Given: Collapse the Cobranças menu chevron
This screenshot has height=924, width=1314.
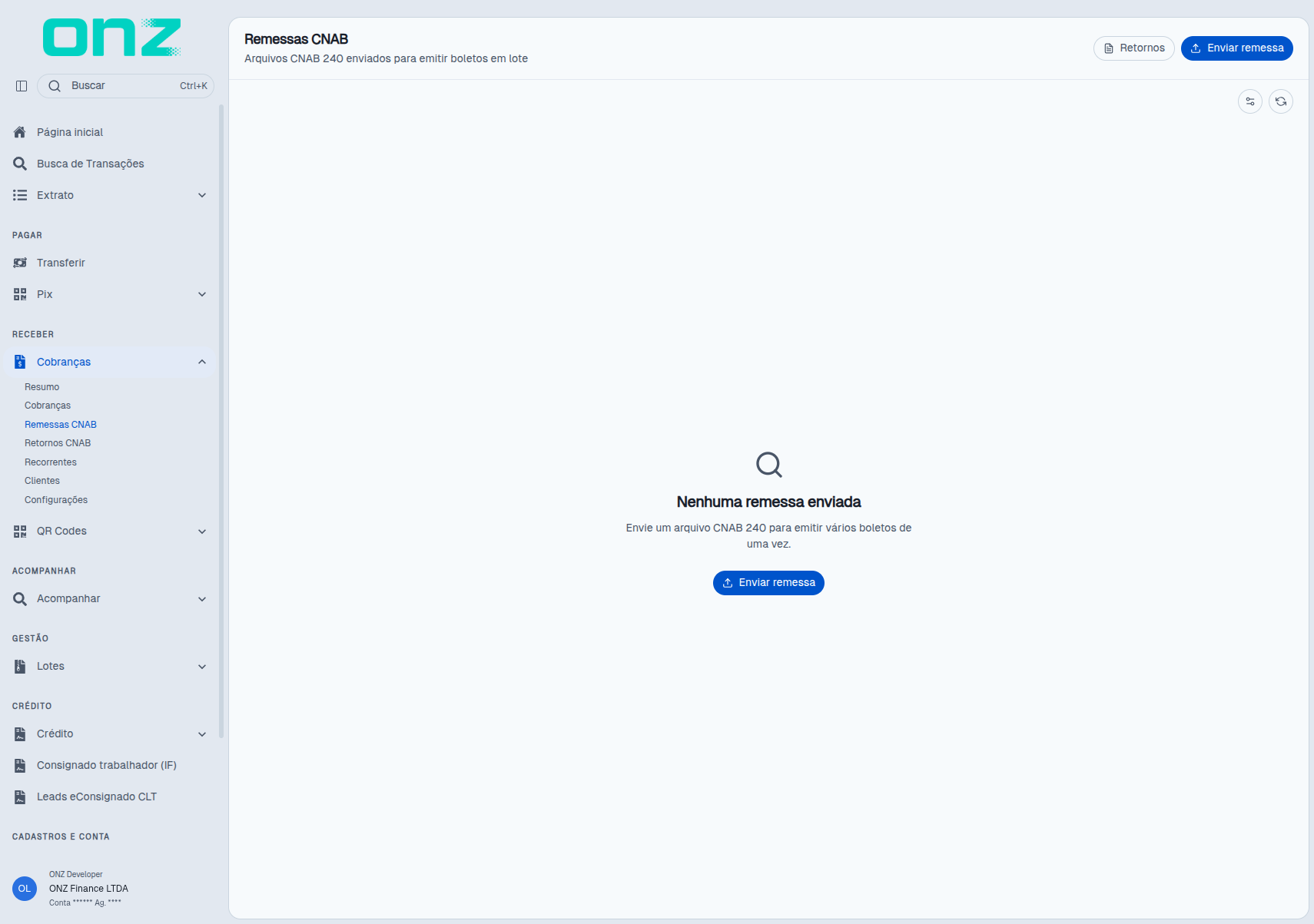Looking at the screenshot, I should 202,362.
